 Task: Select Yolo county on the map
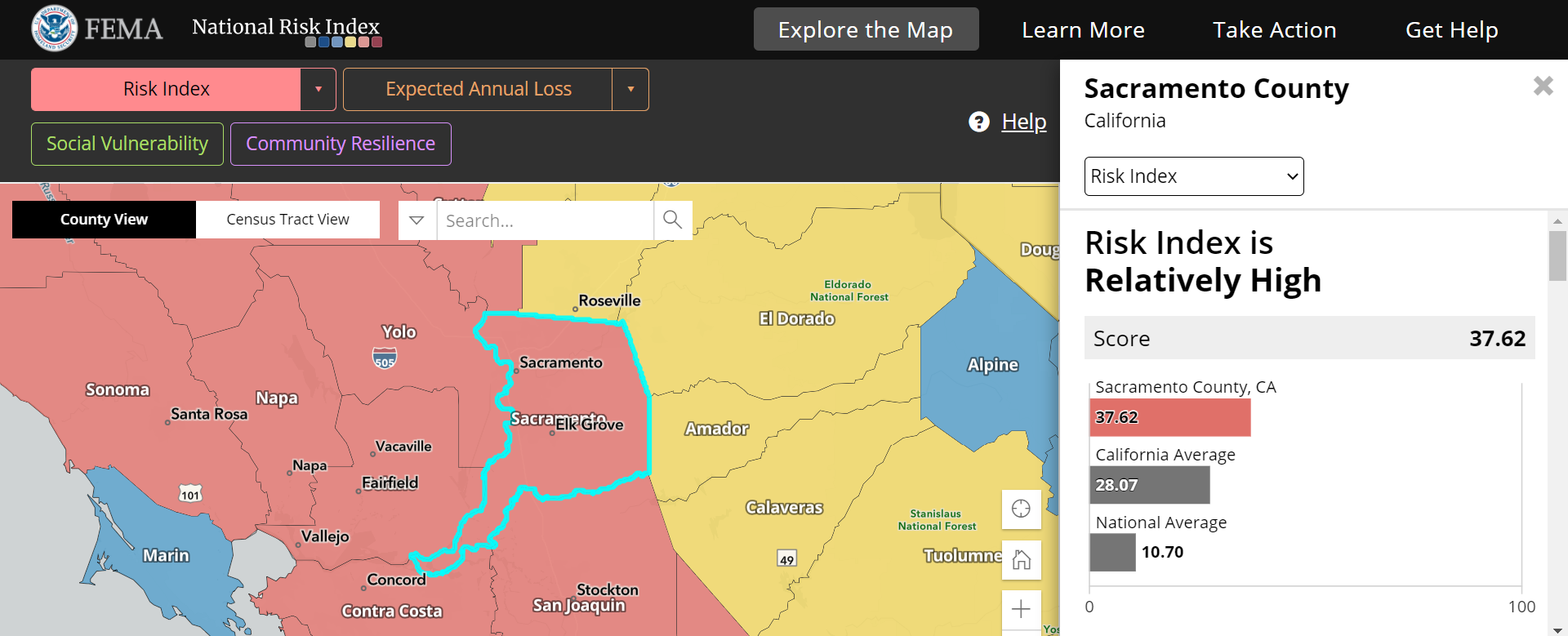(x=399, y=331)
